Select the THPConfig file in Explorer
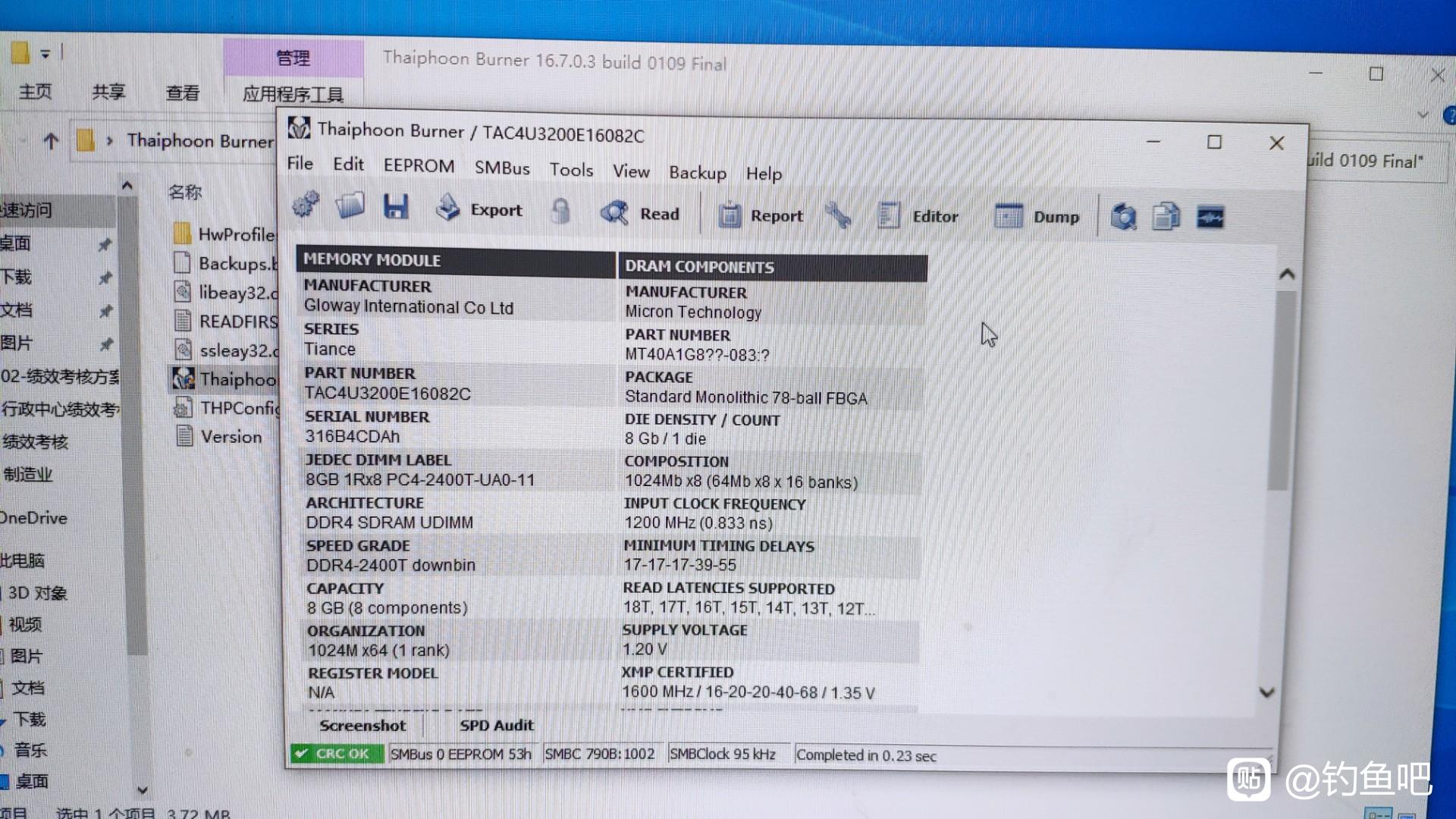 [x=226, y=408]
